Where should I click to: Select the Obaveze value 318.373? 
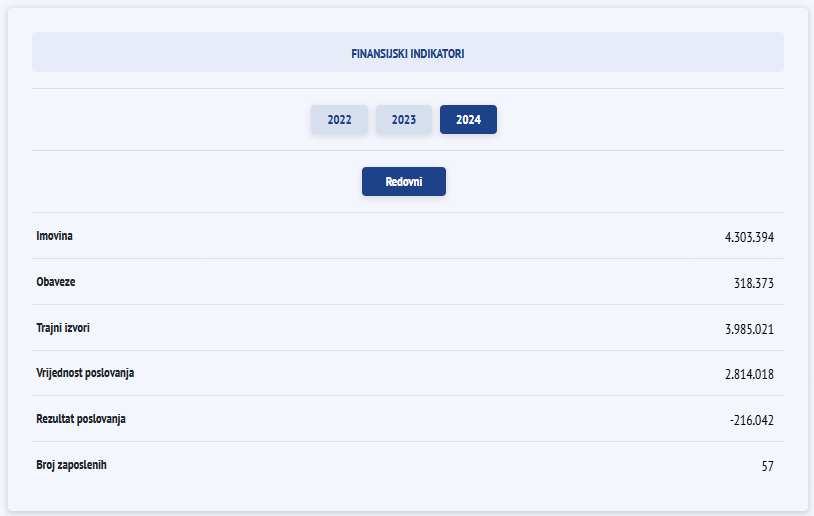[754, 283]
